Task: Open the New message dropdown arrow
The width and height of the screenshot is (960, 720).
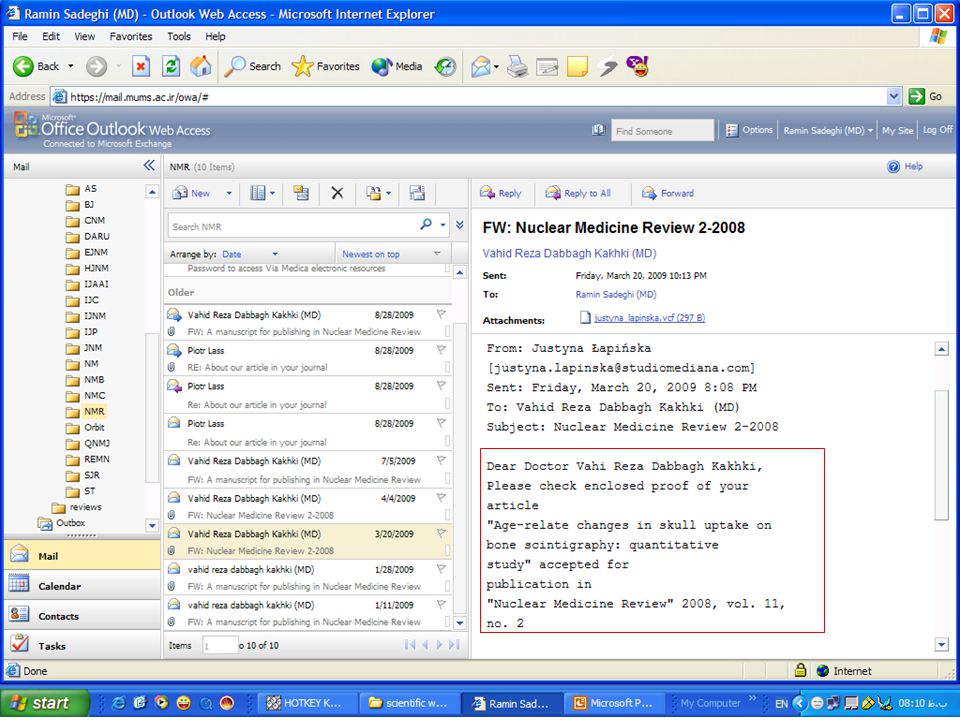Action: 229,193
